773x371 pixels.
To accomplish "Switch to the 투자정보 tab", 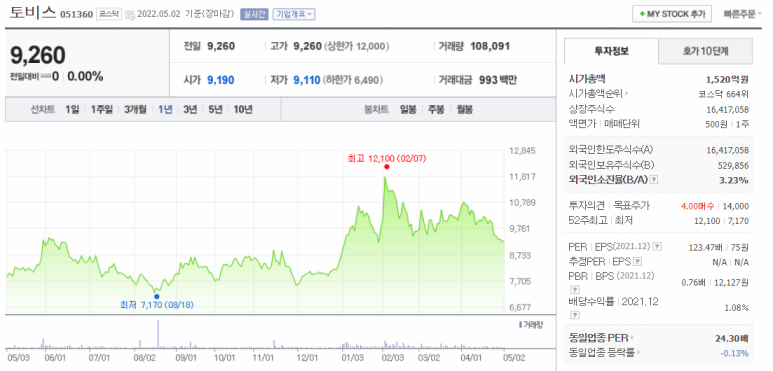I will [611, 51].
